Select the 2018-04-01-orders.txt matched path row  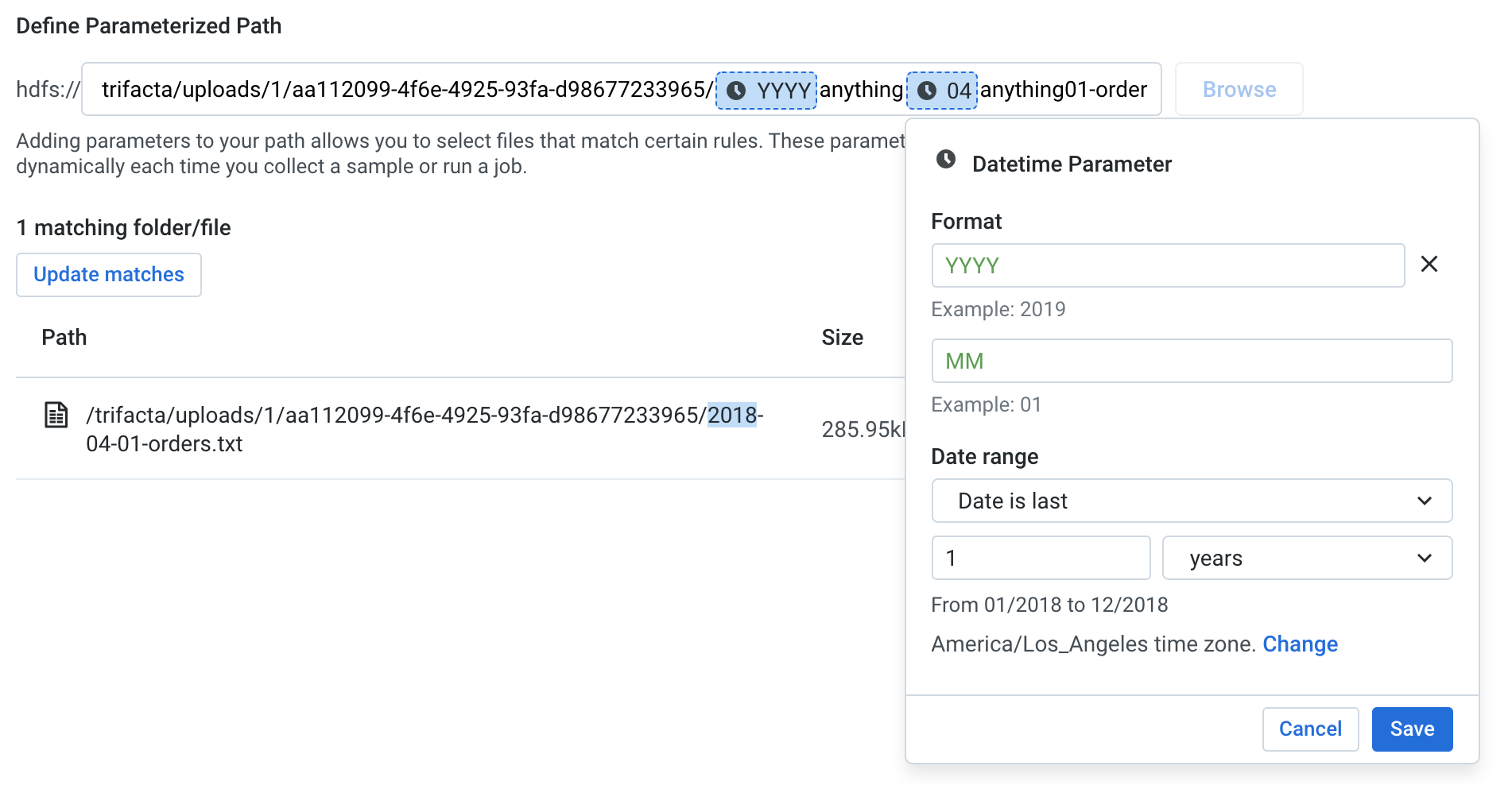(x=421, y=429)
